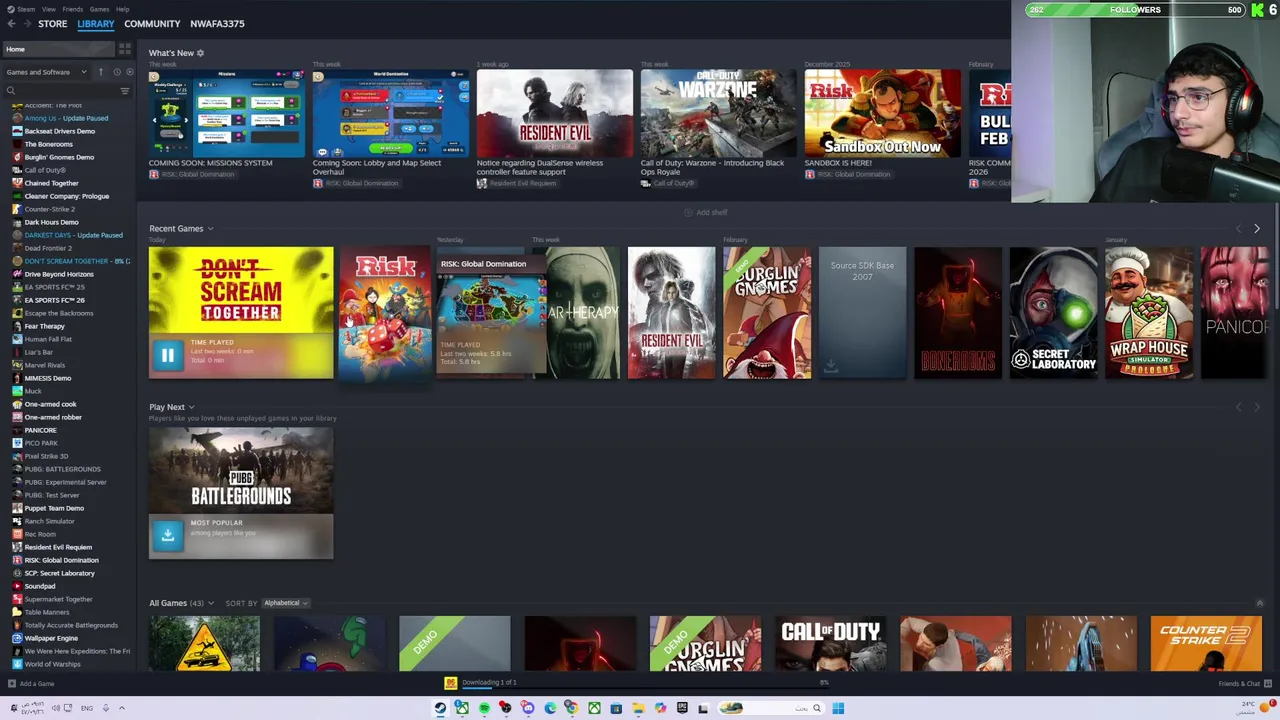This screenshot has height=720, width=1280.
Task: Click PUBG Battlegrounds install download icon
Action: (167, 535)
